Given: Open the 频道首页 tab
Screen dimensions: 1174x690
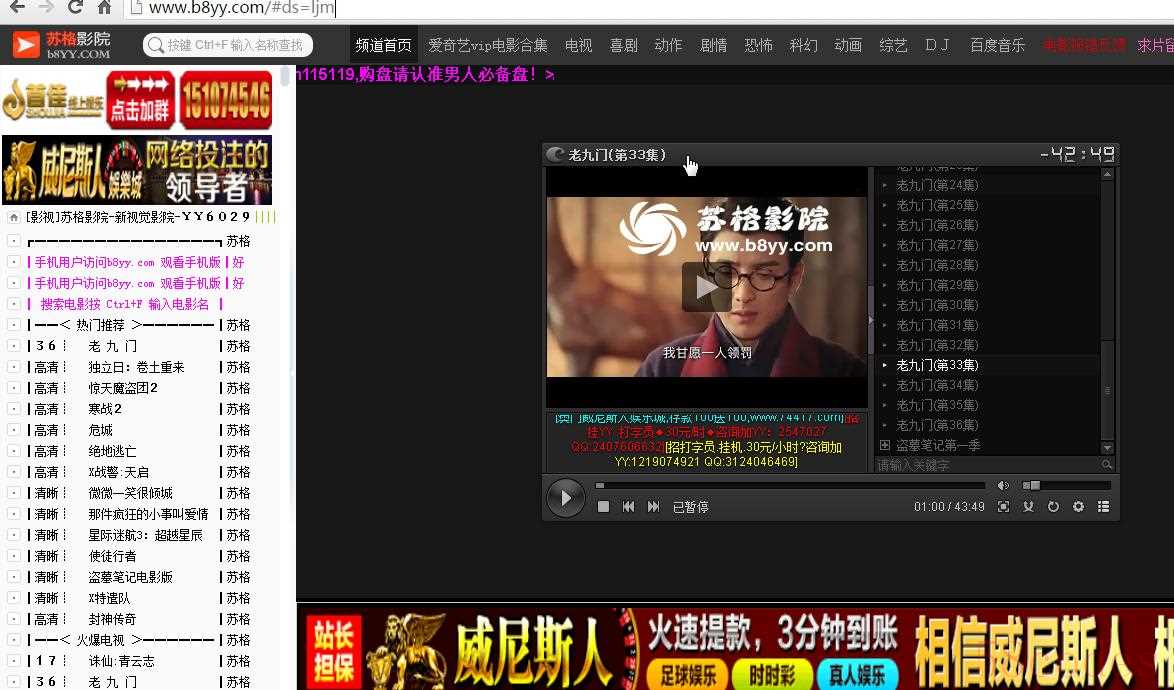Looking at the screenshot, I should point(383,45).
